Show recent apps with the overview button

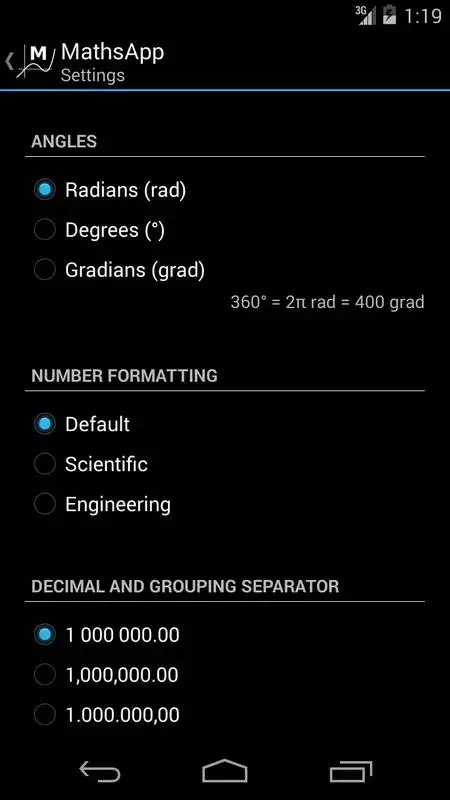click(351, 771)
